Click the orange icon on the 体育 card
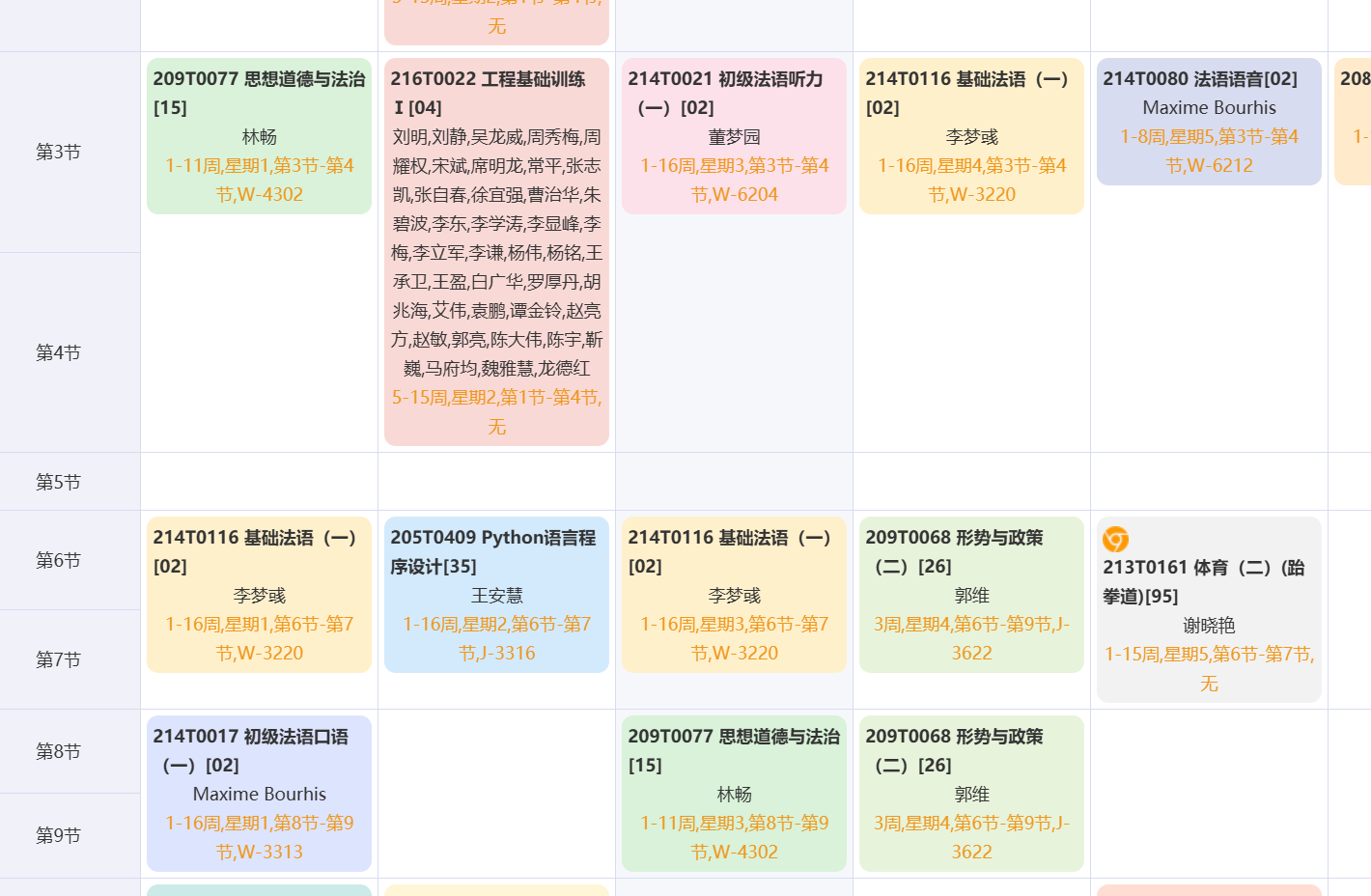The height and width of the screenshot is (896, 1371). tap(1115, 539)
